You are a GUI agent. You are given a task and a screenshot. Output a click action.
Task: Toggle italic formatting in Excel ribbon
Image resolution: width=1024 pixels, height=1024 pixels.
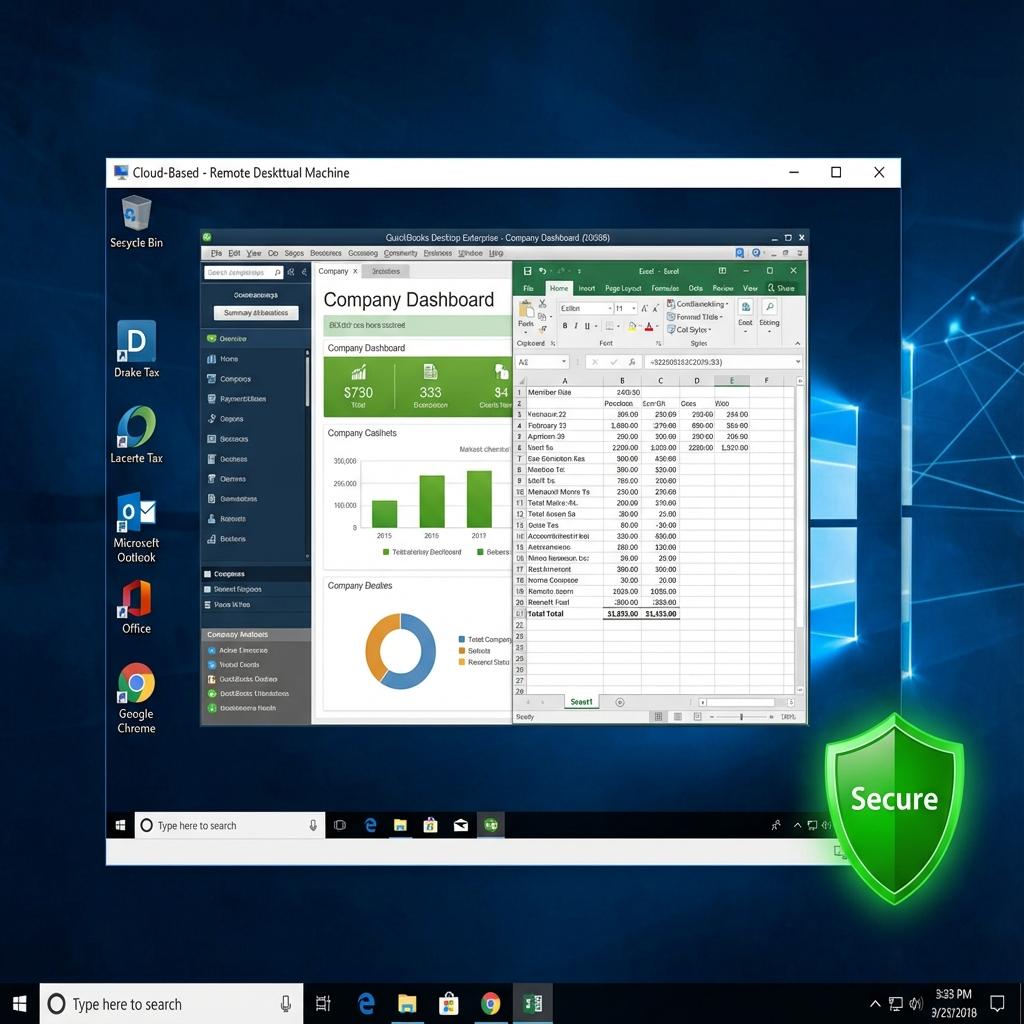click(x=576, y=325)
